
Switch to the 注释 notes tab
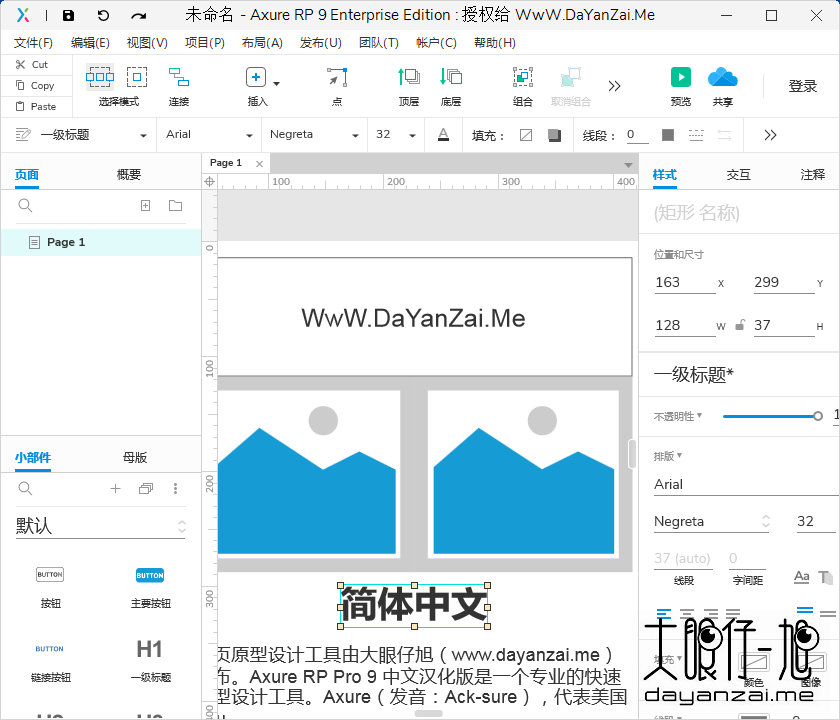[x=812, y=174]
